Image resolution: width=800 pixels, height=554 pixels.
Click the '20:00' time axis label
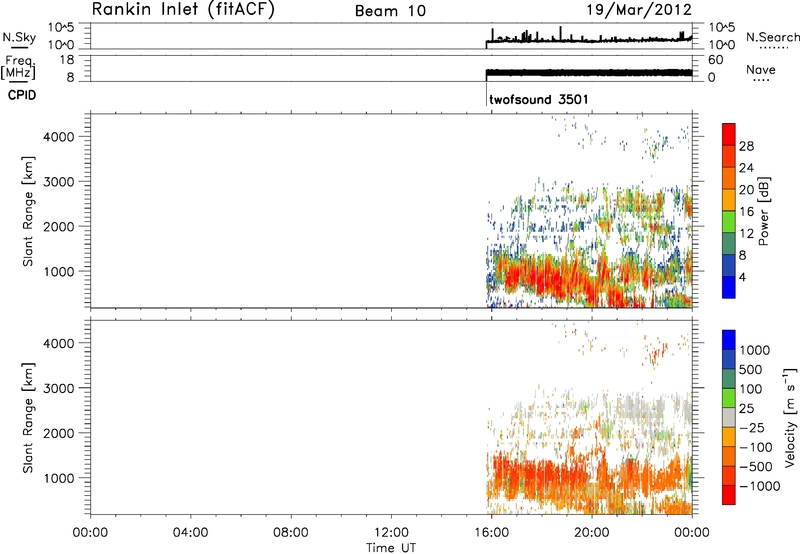592,533
